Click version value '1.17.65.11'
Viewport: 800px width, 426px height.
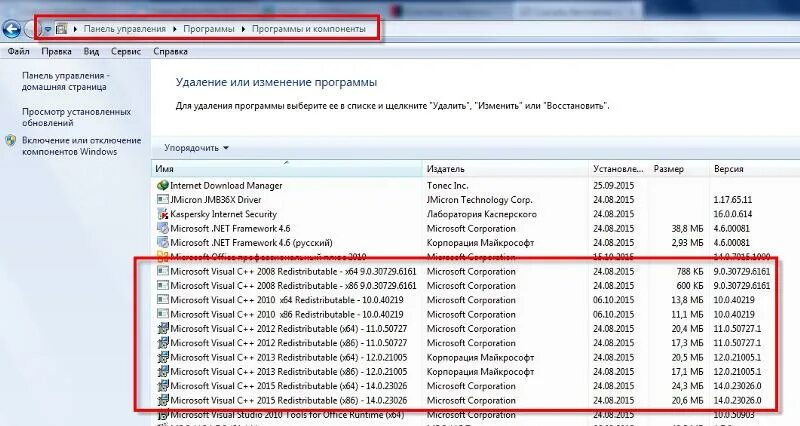coord(733,200)
